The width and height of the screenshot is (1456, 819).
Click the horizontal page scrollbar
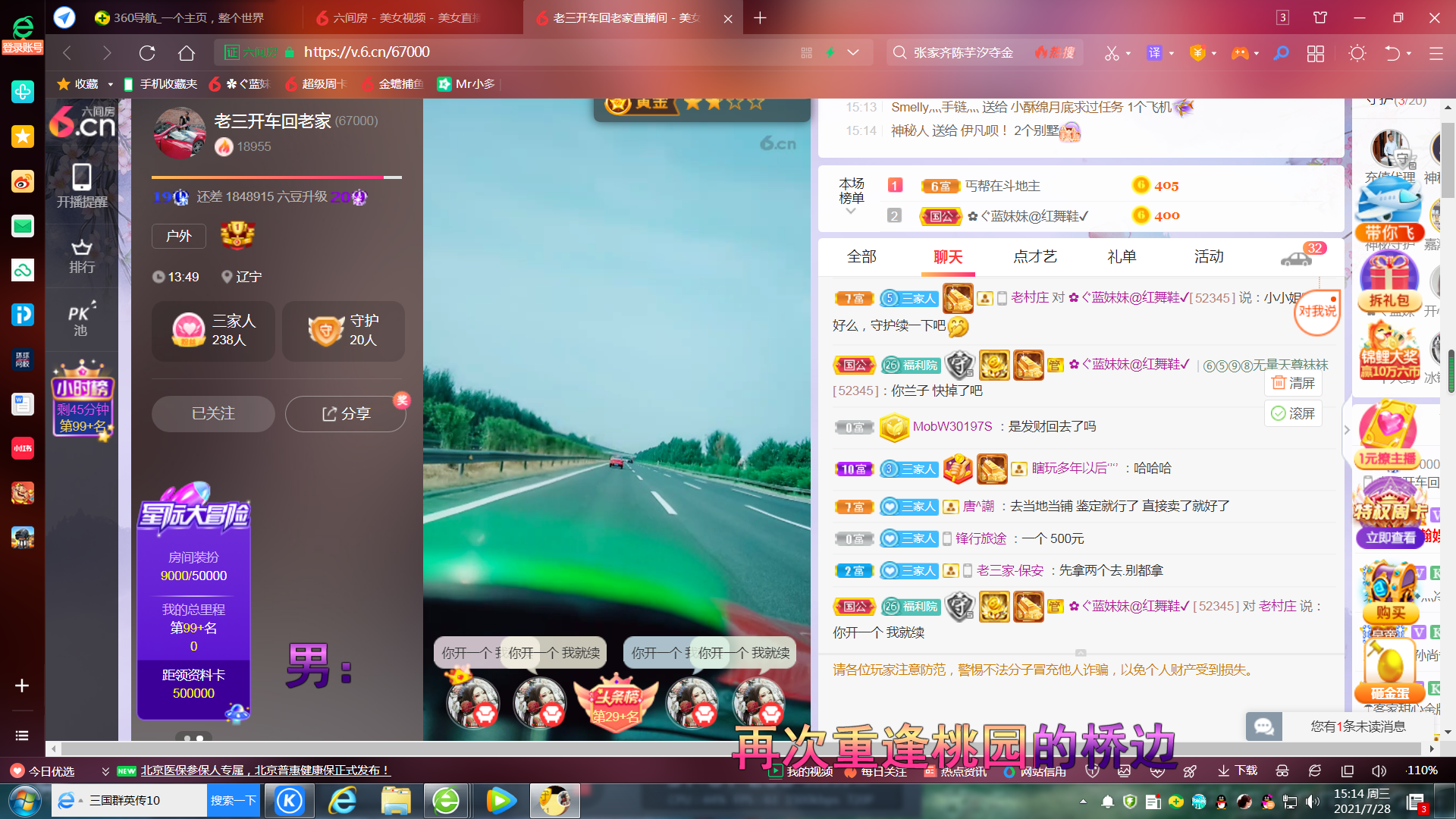click(740, 748)
